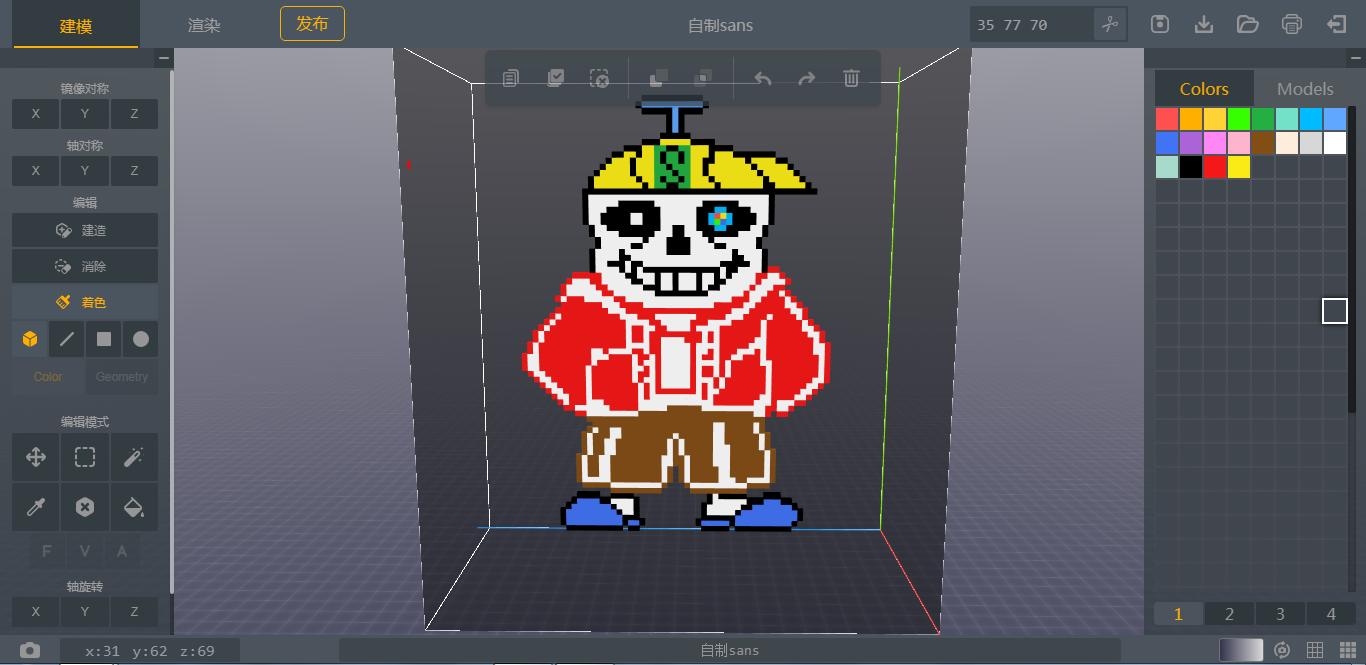Viewport: 1366px width, 665px height.
Task: Click the 自制sans title at top
Action: tap(721, 25)
